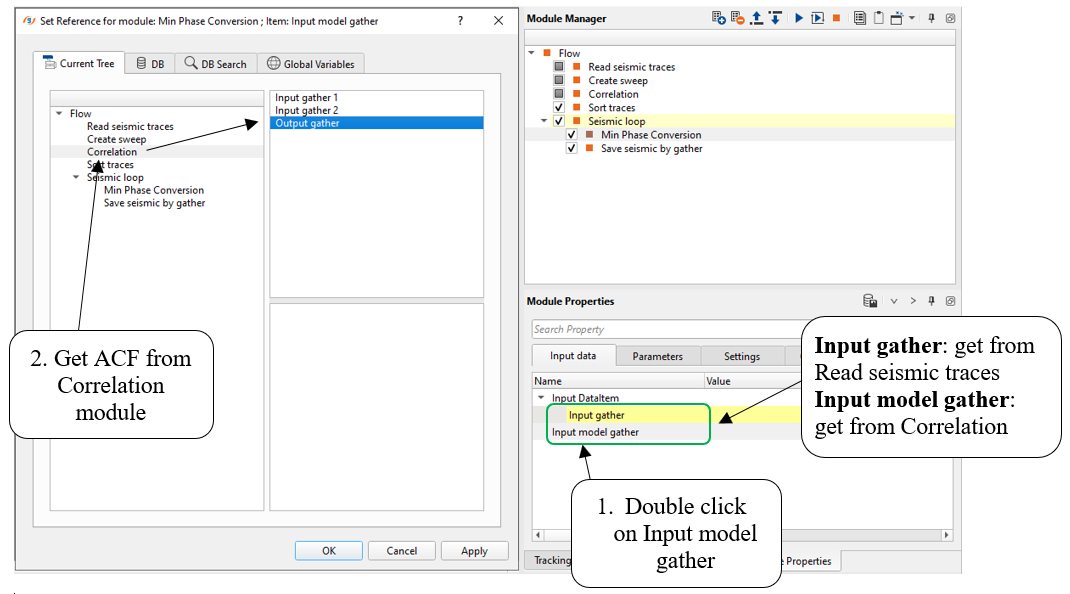Image resolution: width=1070 pixels, height=594 pixels.
Task: Toggle the Min Phase Conversion checkbox
Action: [x=572, y=135]
